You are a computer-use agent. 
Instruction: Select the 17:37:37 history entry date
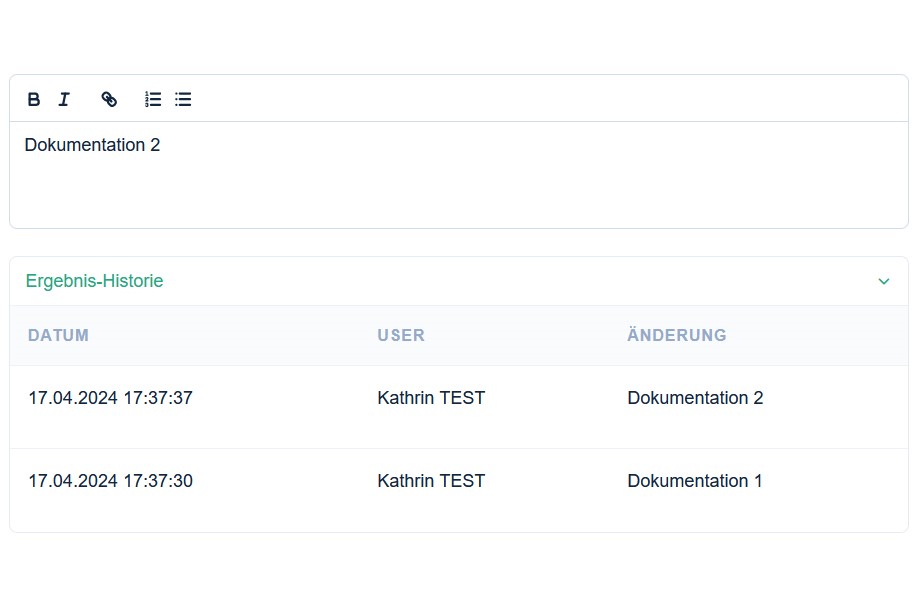111,398
